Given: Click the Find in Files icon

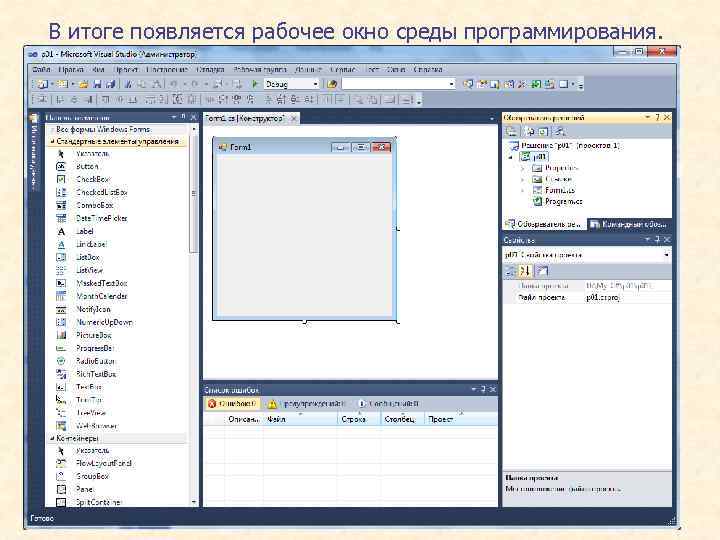Looking at the screenshot, I should point(332,84).
